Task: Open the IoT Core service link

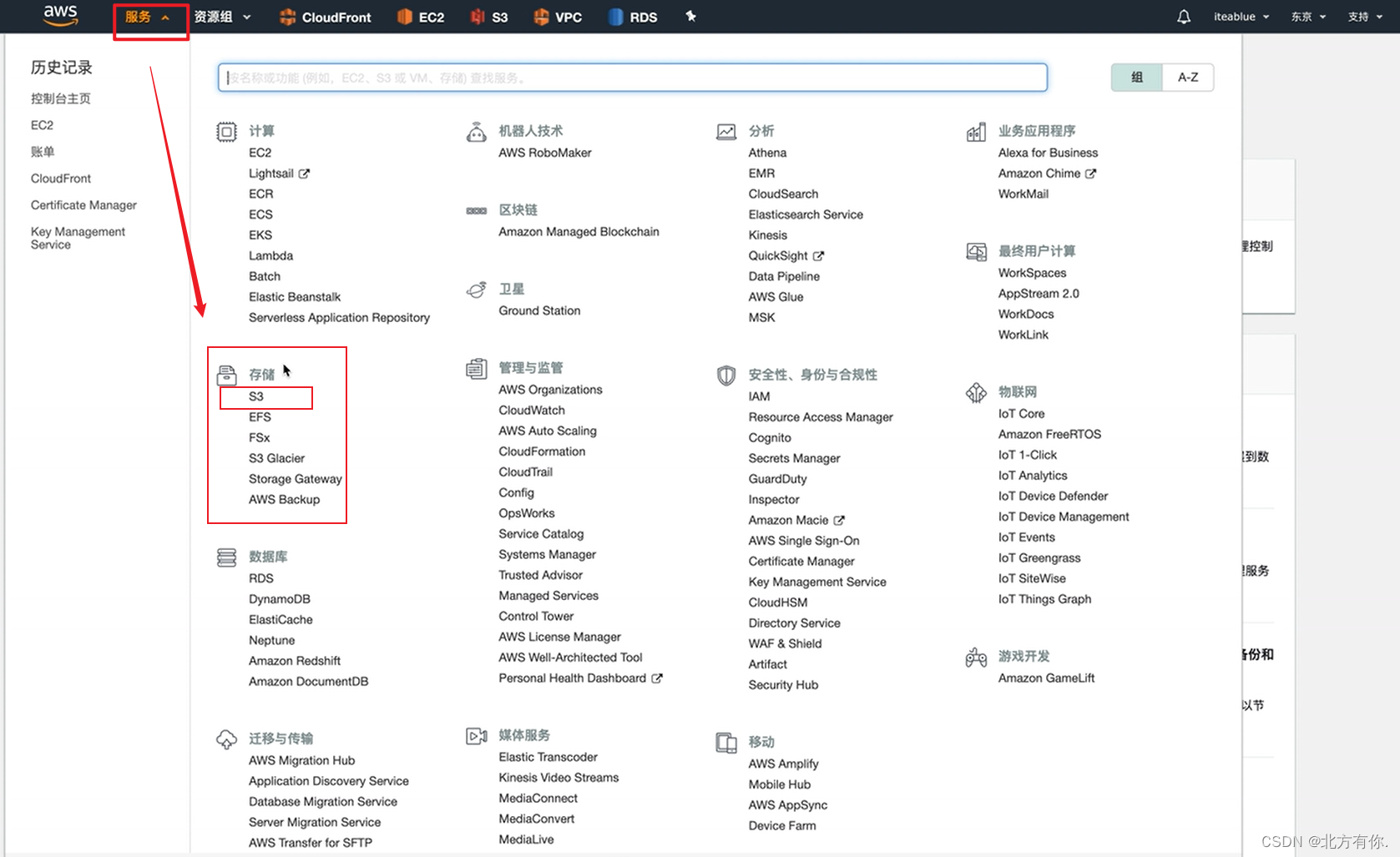Action: coord(1021,414)
